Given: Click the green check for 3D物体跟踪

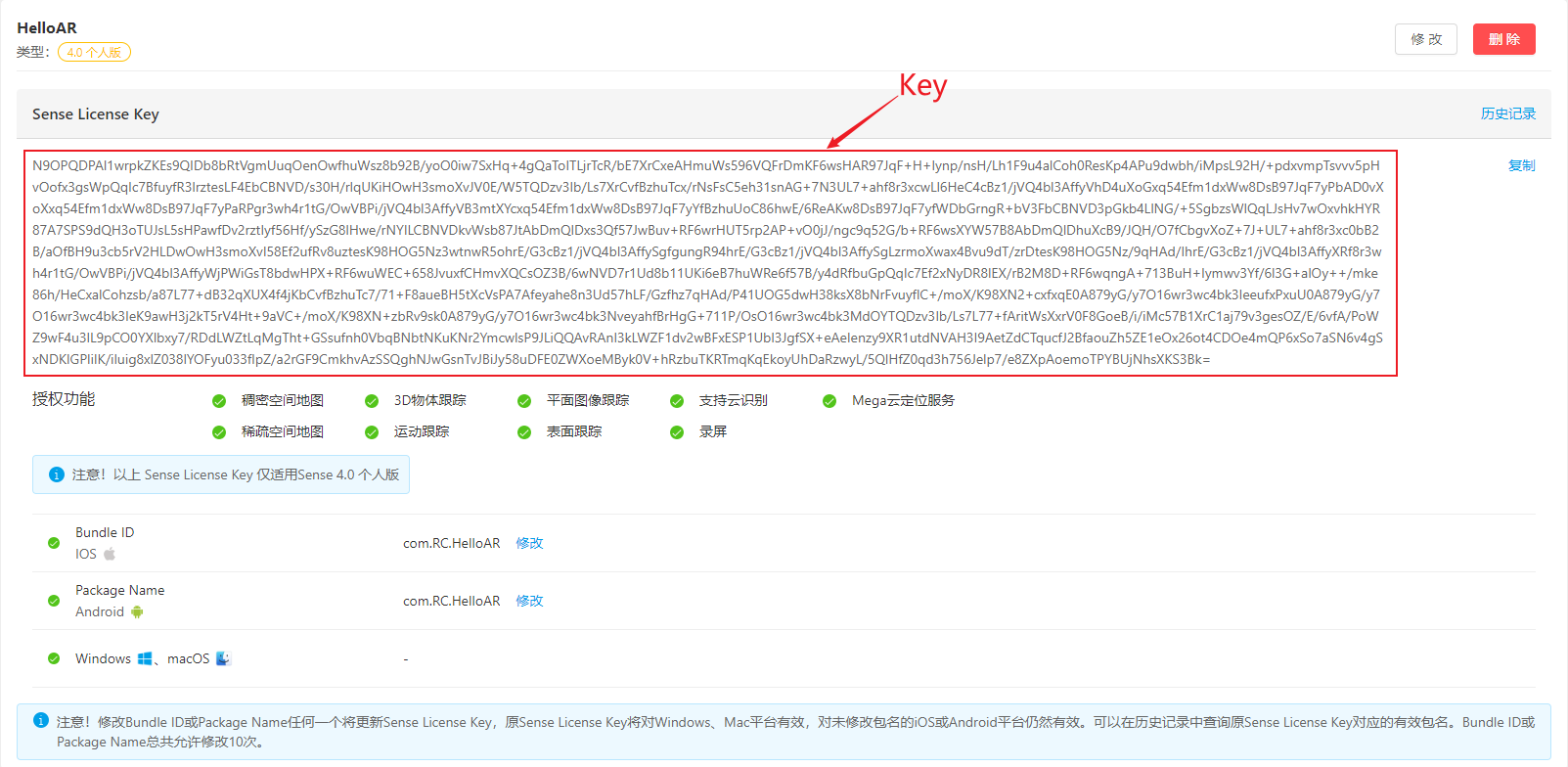Looking at the screenshot, I should tap(372, 401).
